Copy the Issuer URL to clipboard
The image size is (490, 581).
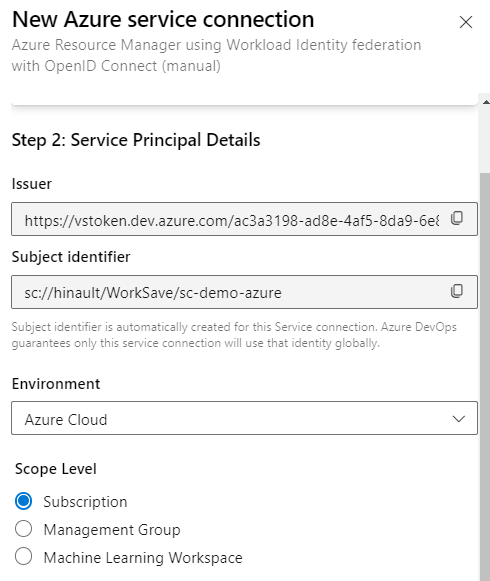pyautogui.click(x=457, y=218)
